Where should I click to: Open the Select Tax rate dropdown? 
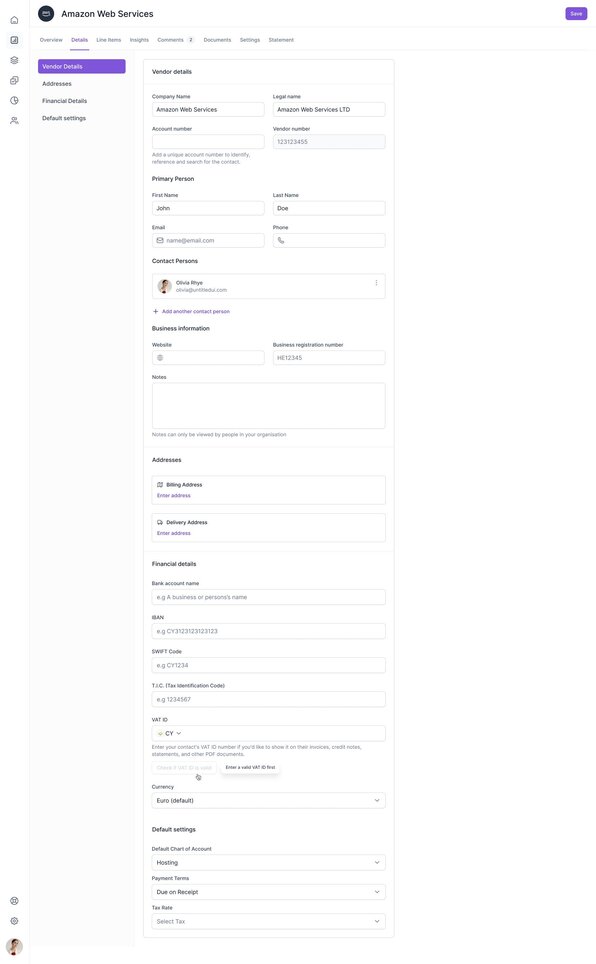pyautogui.click(x=268, y=922)
